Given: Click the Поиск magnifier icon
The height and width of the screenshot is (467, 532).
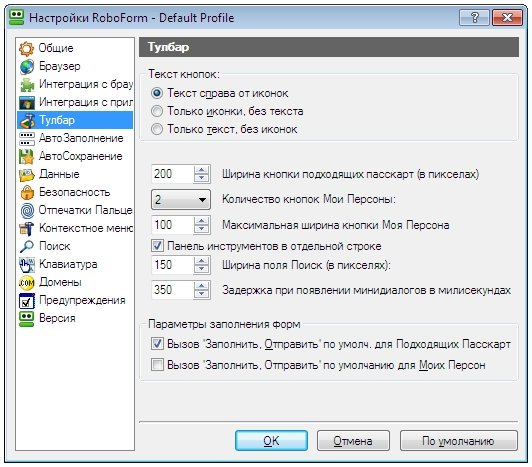Looking at the screenshot, I should click(26, 246).
